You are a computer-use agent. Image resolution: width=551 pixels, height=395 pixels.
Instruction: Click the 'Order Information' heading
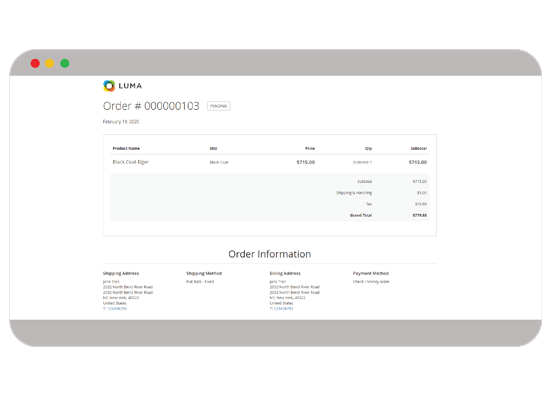pyautogui.click(x=270, y=254)
